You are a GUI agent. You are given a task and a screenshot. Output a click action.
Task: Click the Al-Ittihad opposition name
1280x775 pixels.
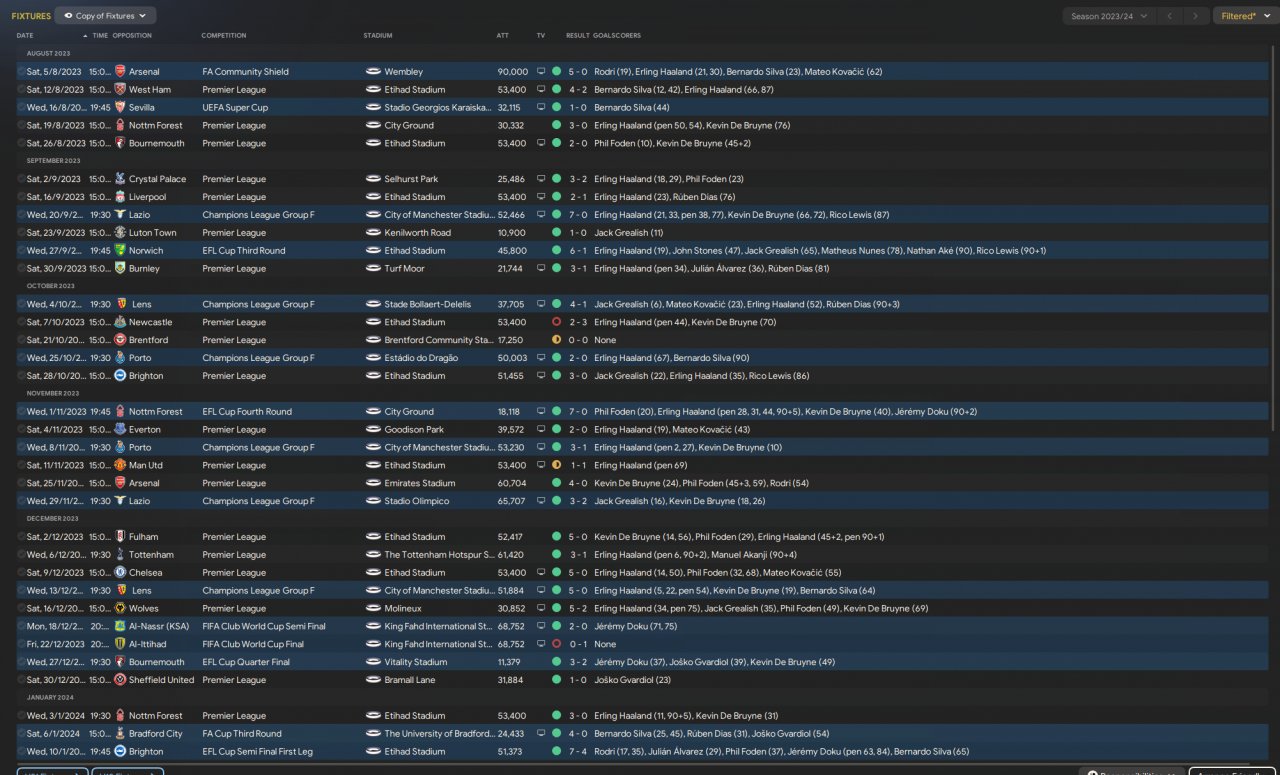point(148,644)
